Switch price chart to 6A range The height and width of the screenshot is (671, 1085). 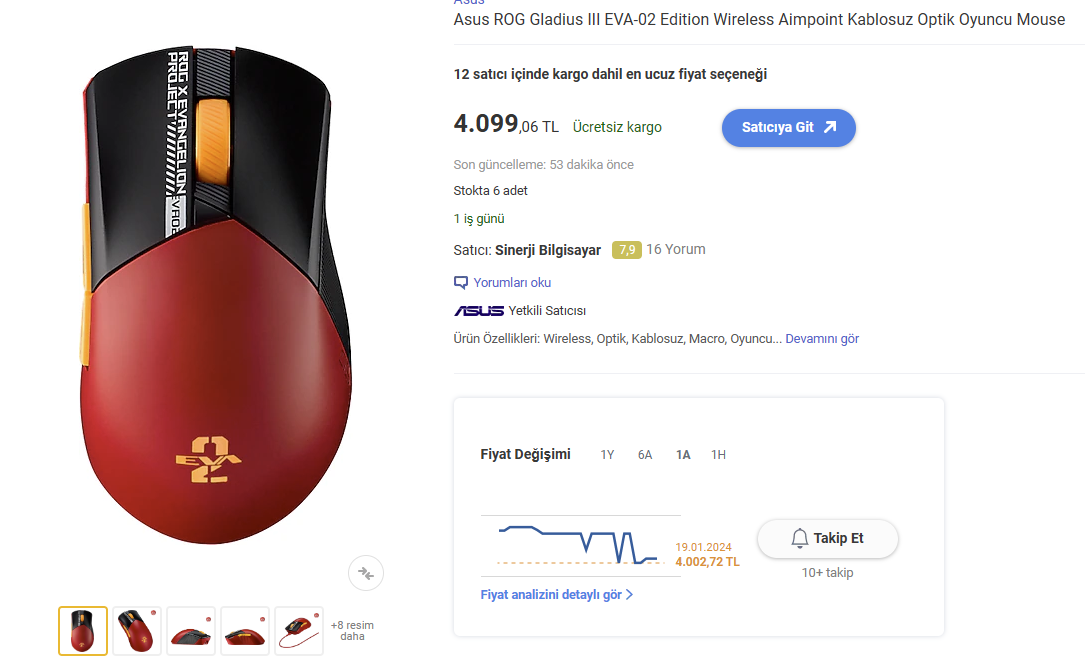pyautogui.click(x=645, y=455)
